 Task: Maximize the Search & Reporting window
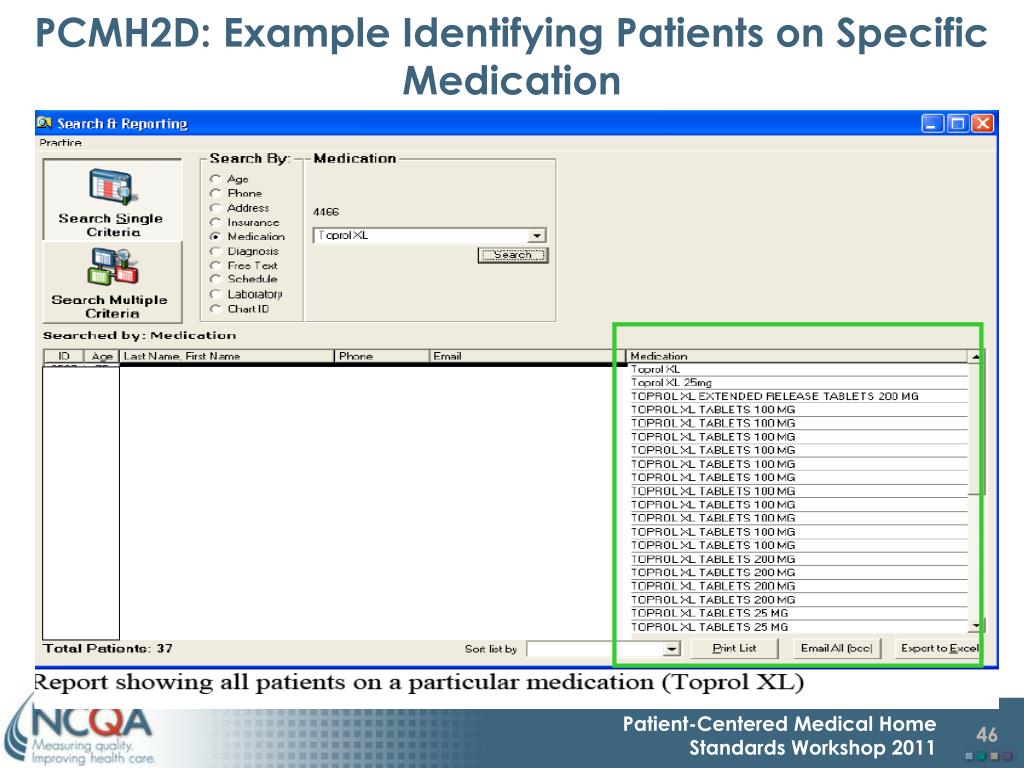click(x=957, y=123)
